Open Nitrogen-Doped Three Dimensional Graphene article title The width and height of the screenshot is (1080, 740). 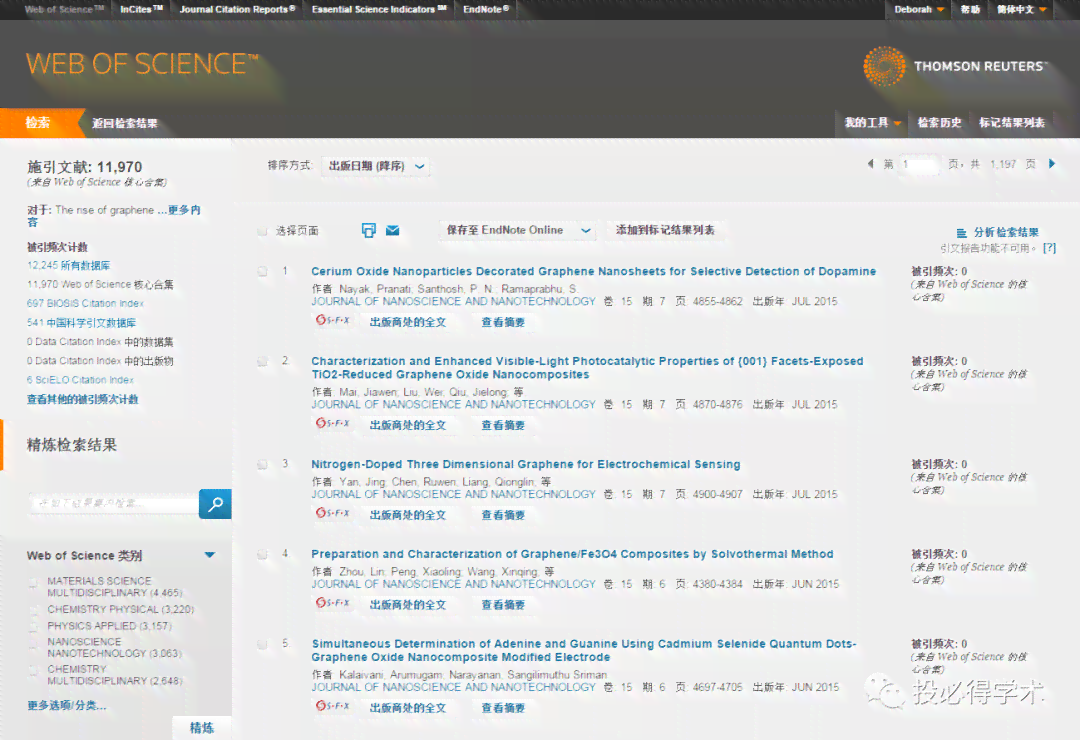[x=526, y=464]
